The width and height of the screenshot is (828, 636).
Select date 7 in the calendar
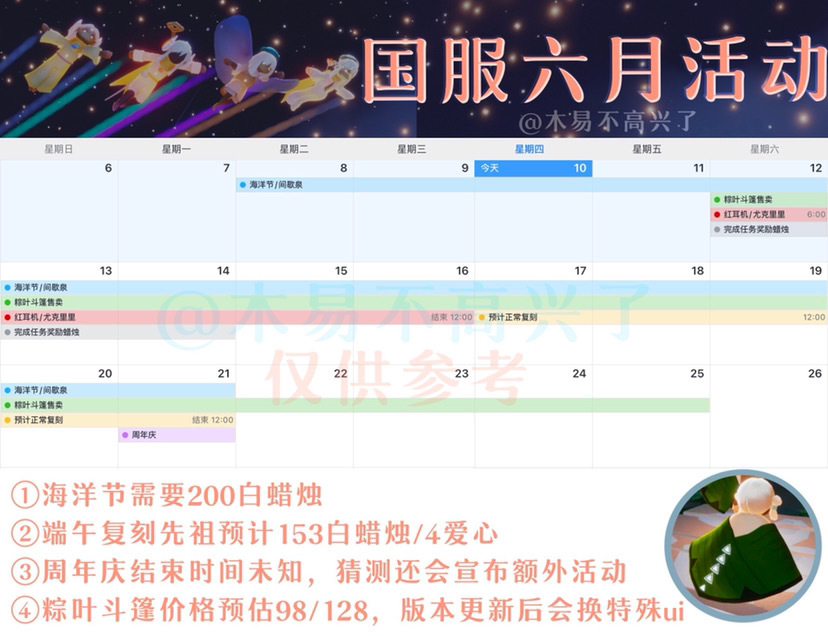(227, 168)
